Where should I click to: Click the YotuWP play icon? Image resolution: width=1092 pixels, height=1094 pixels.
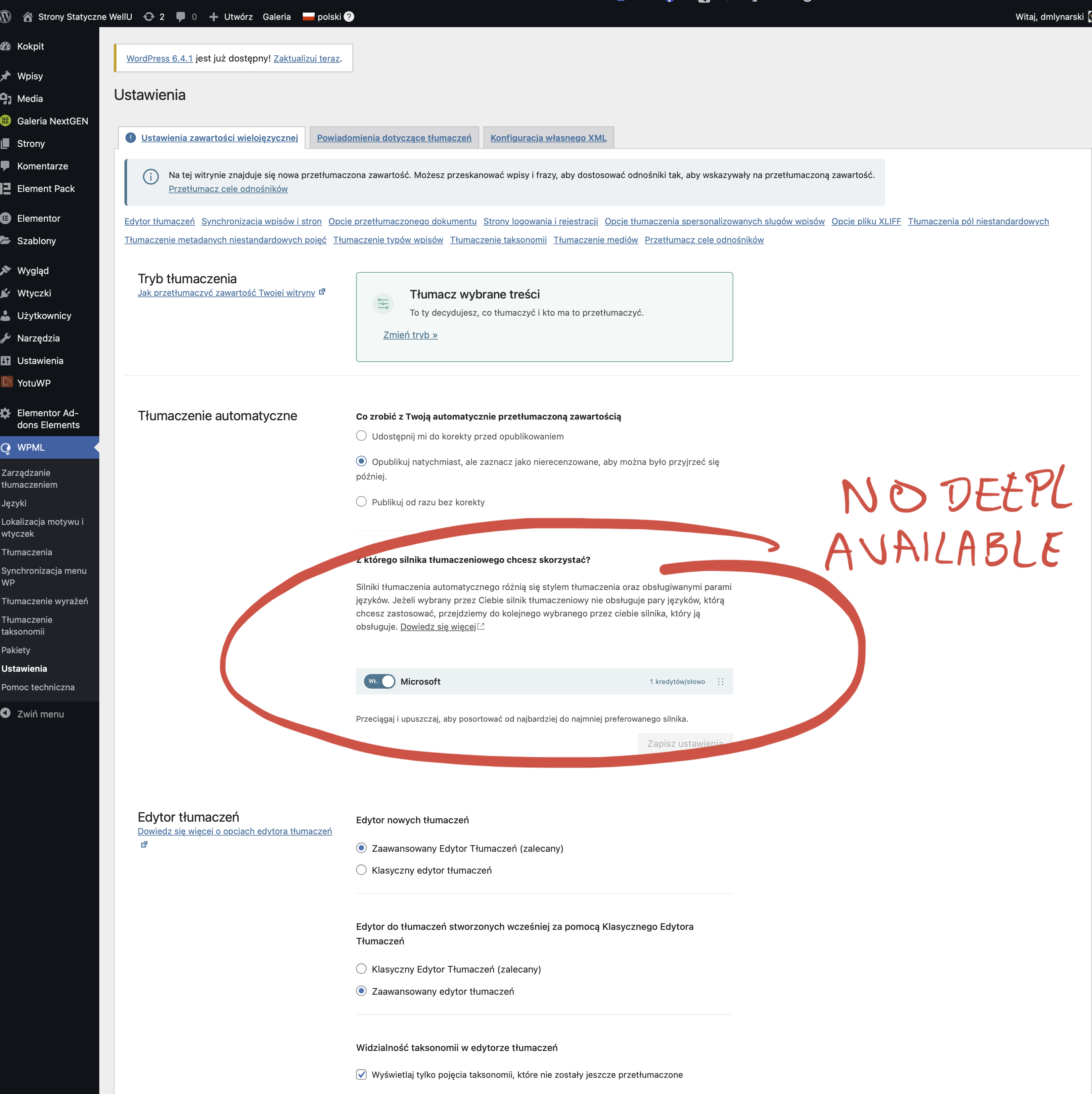(6, 382)
